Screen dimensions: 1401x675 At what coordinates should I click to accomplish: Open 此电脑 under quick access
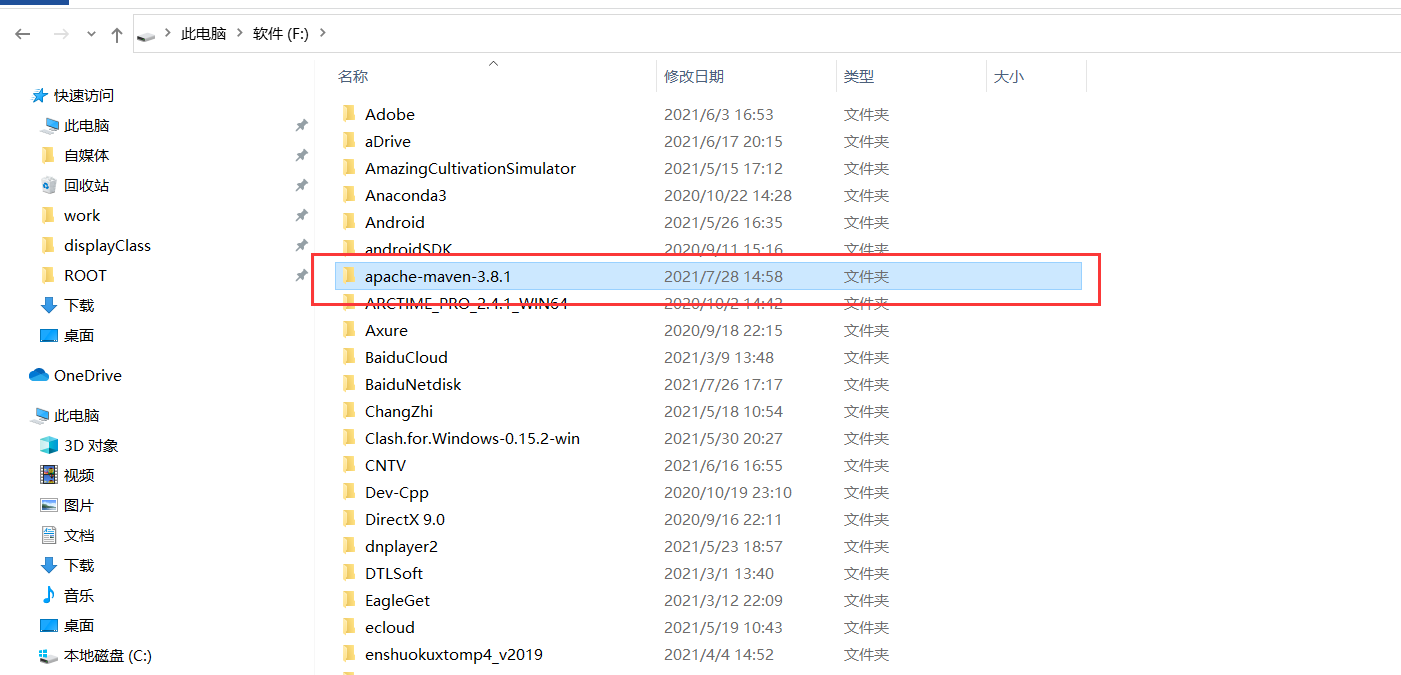click(x=86, y=125)
